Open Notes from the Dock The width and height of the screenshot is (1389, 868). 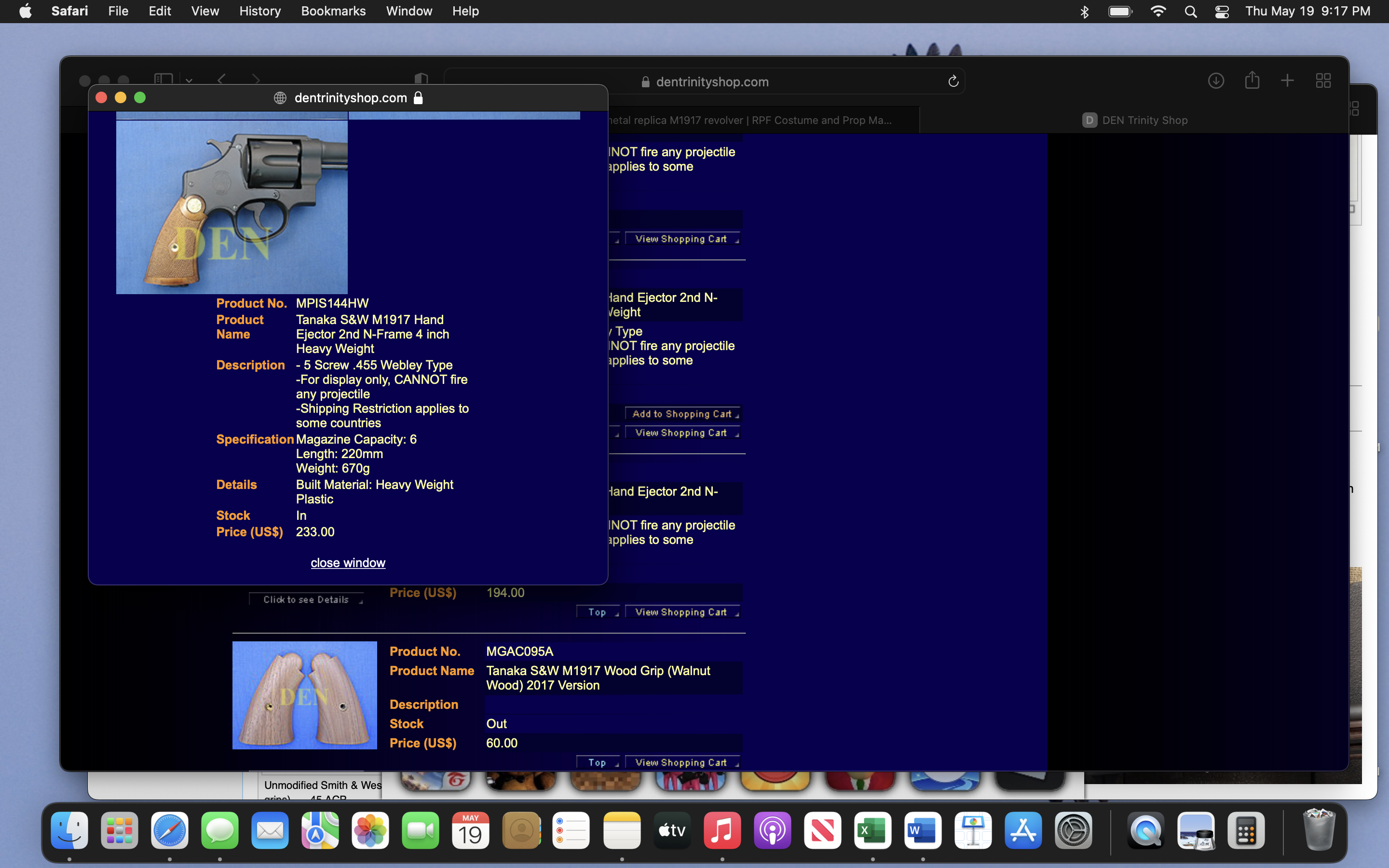point(622,830)
